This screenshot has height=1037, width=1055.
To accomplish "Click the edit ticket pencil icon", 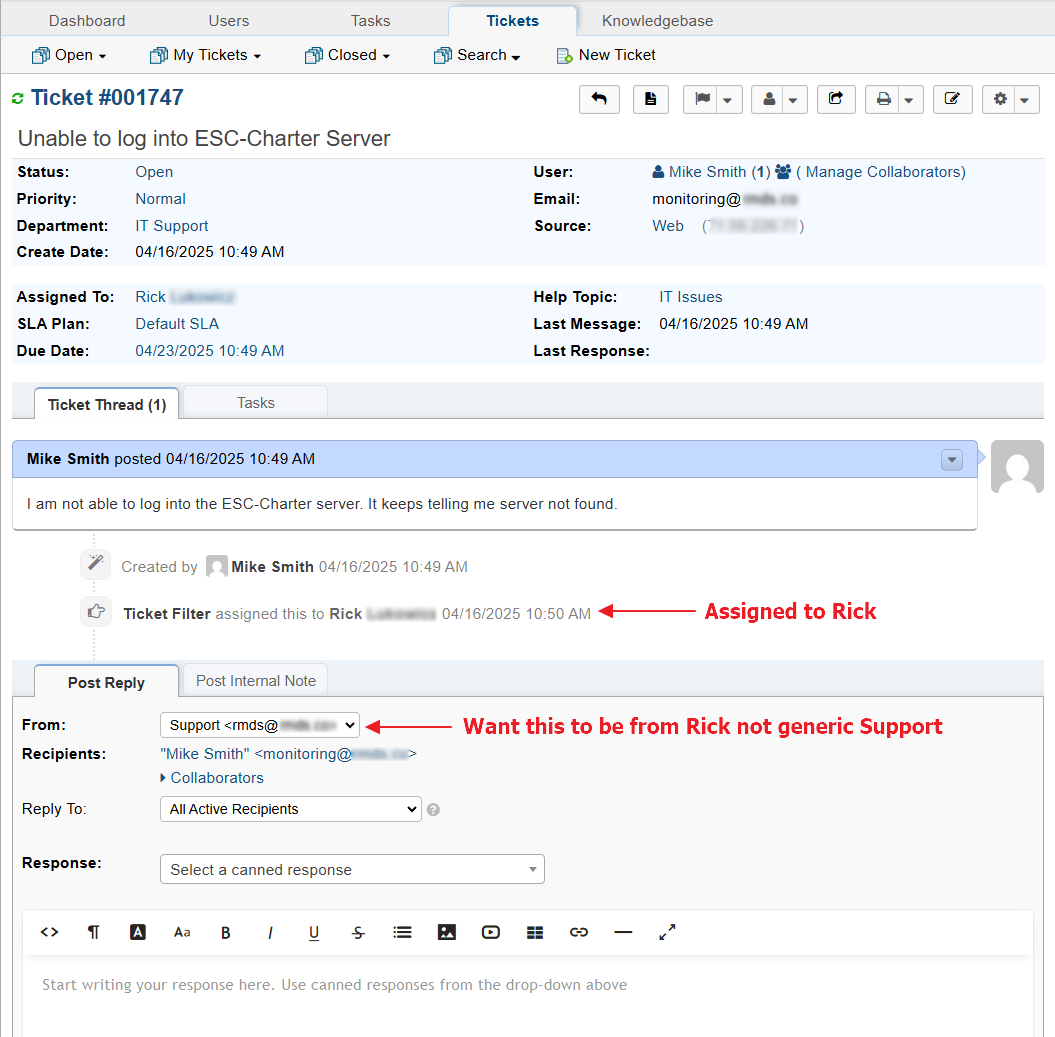I will 952,99.
